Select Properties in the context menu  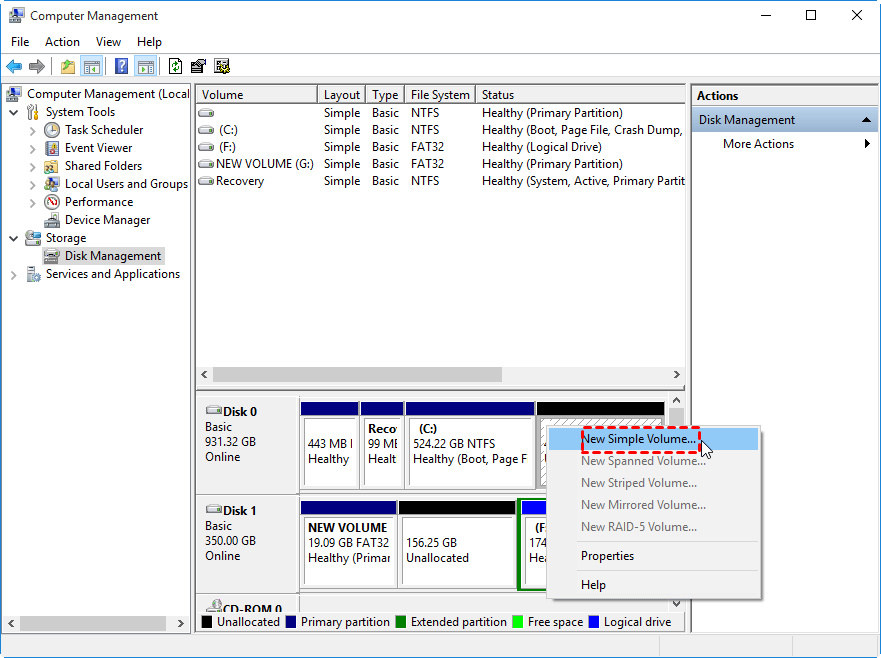653,556
